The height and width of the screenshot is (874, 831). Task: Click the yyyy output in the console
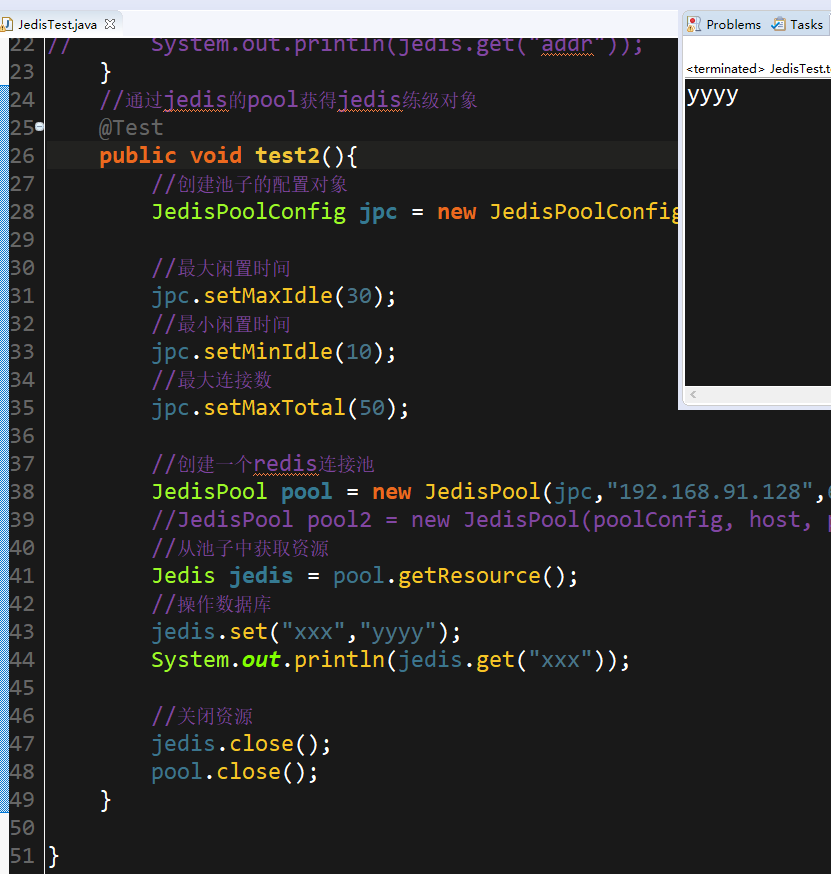coord(710,94)
